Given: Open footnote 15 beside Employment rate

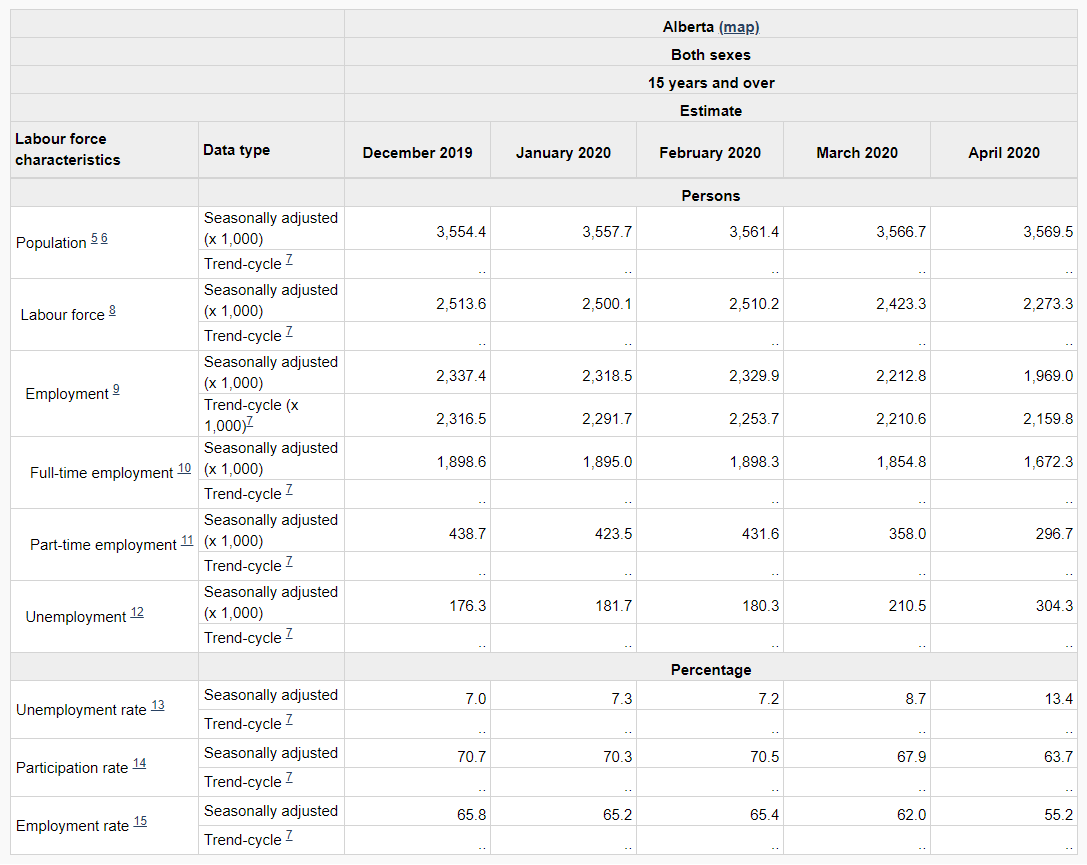Looking at the screenshot, I should 140,821.
